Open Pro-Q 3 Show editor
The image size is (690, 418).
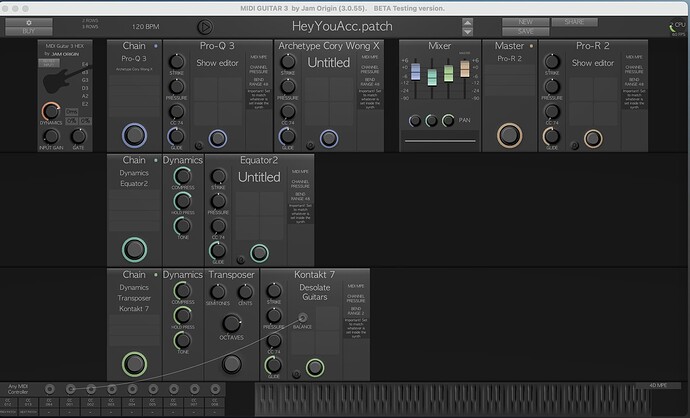pyautogui.click(x=217, y=63)
